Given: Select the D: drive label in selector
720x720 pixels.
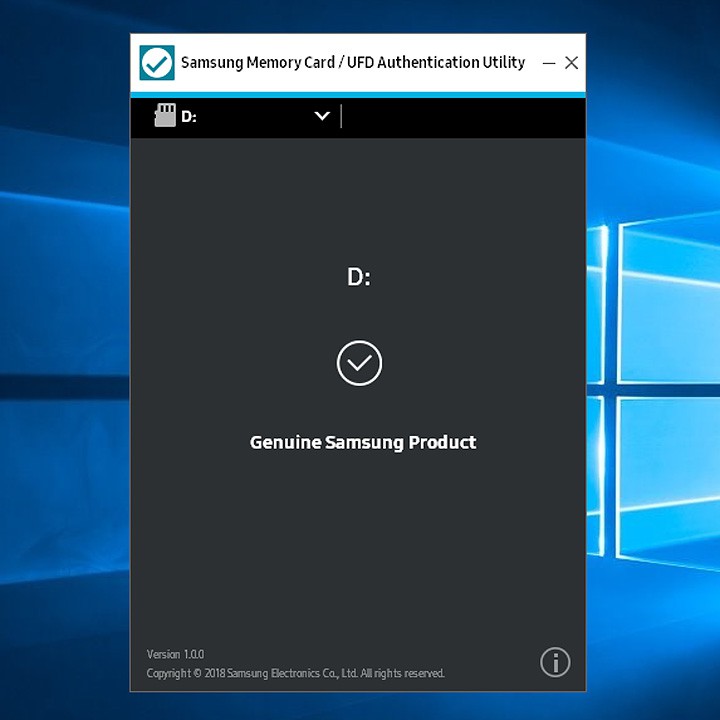Looking at the screenshot, I should click(189, 117).
